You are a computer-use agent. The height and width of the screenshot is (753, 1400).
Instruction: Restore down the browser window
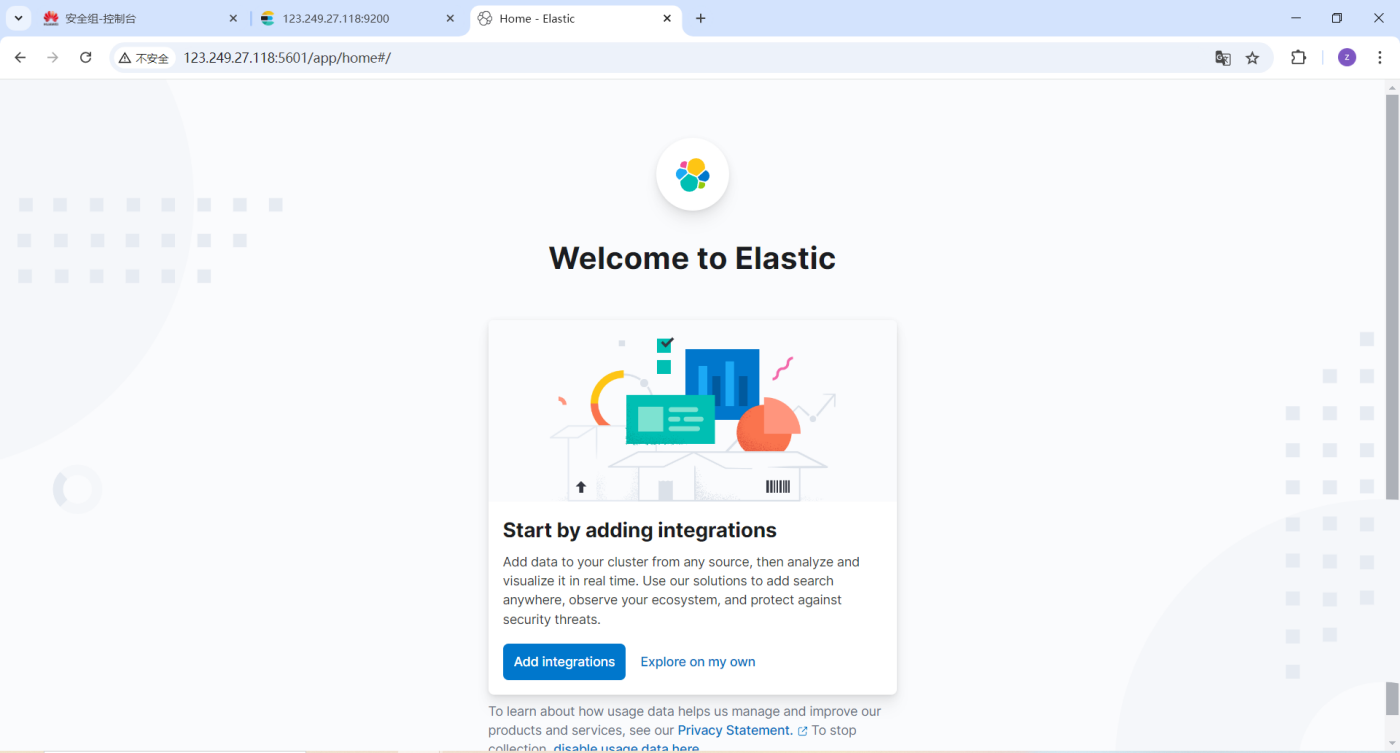(x=1337, y=18)
